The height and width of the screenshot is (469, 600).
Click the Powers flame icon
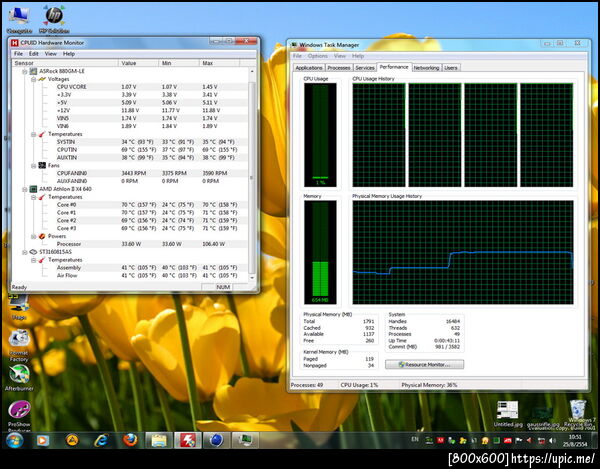(42, 236)
